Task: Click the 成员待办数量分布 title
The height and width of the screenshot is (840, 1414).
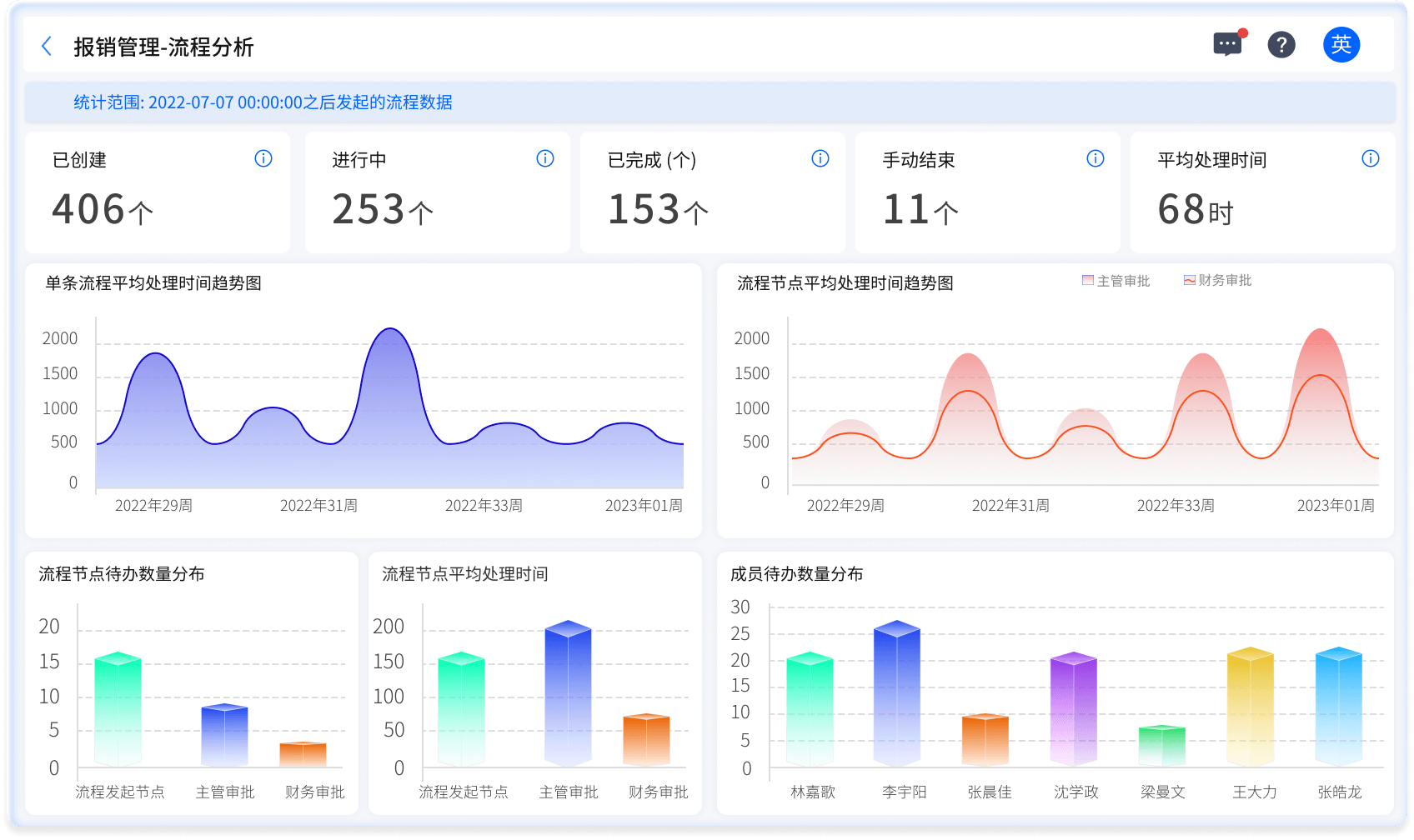Action: click(797, 574)
